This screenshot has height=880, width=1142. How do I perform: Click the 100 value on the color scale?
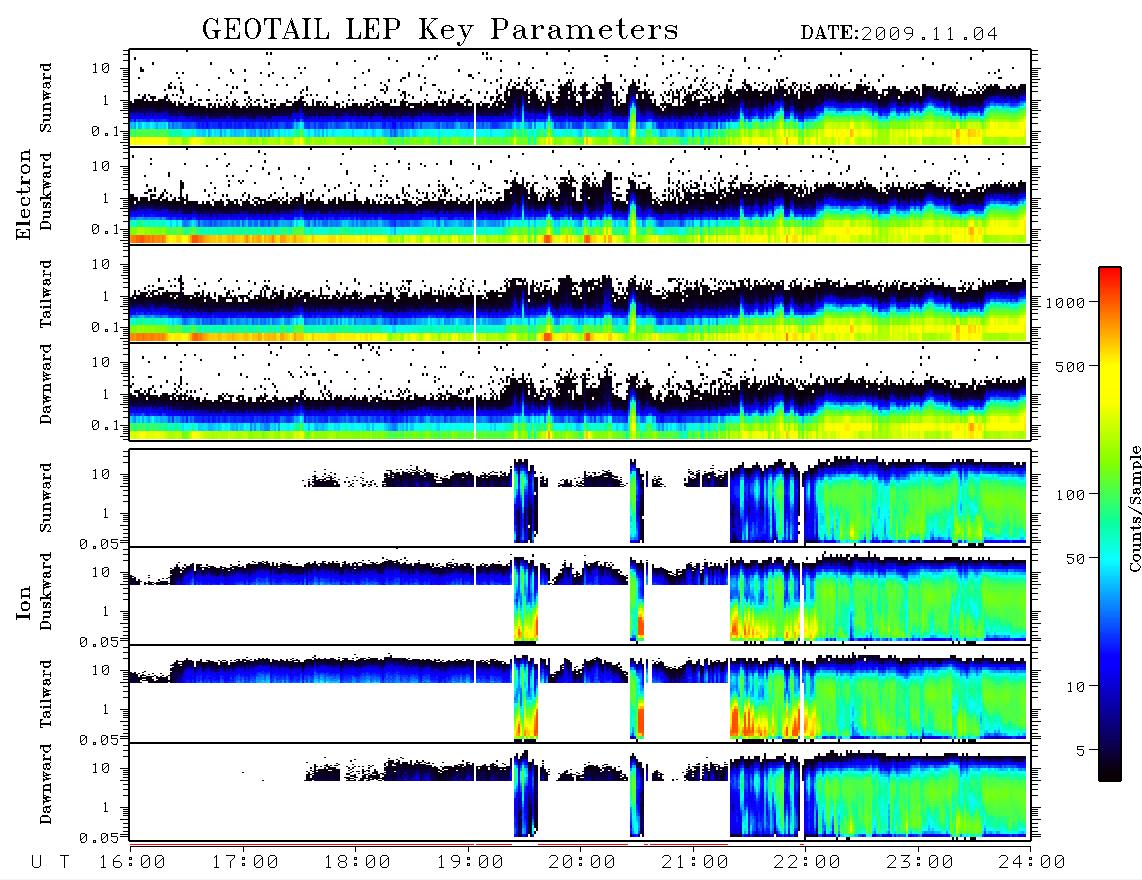click(1070, 495)
